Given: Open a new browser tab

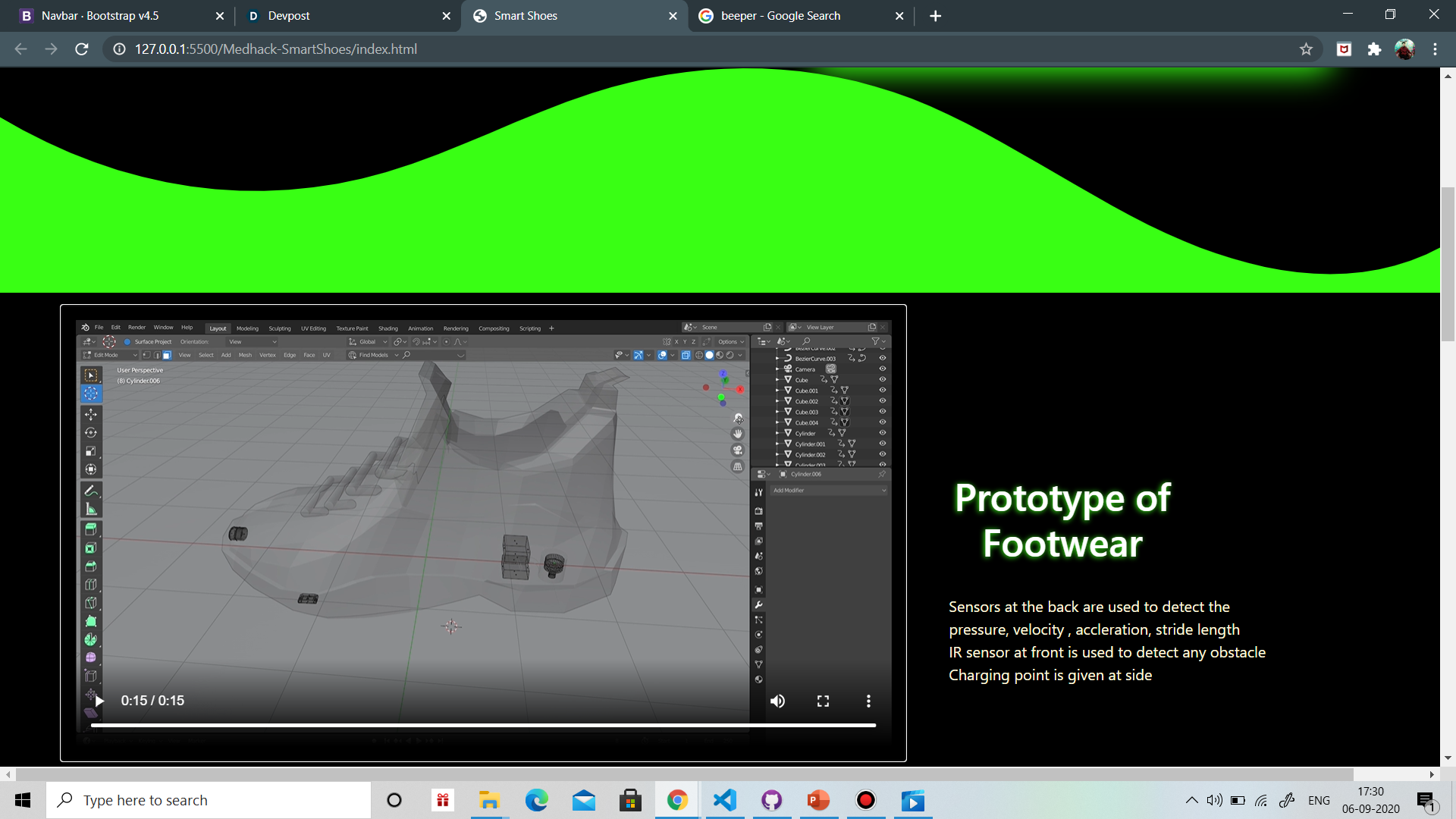Looking at the screenshot, I should click(935, 16).
